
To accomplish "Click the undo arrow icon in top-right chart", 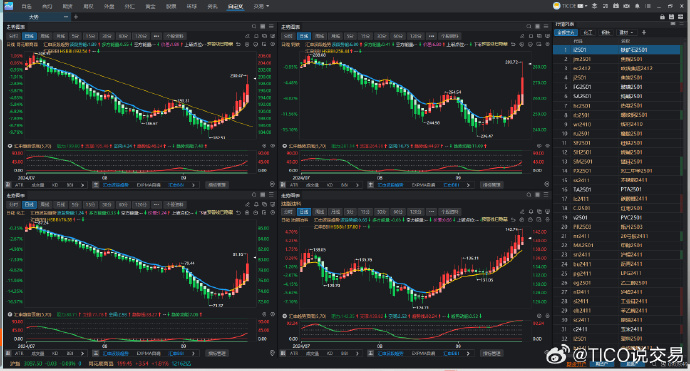I will click(x=513, y=44).
